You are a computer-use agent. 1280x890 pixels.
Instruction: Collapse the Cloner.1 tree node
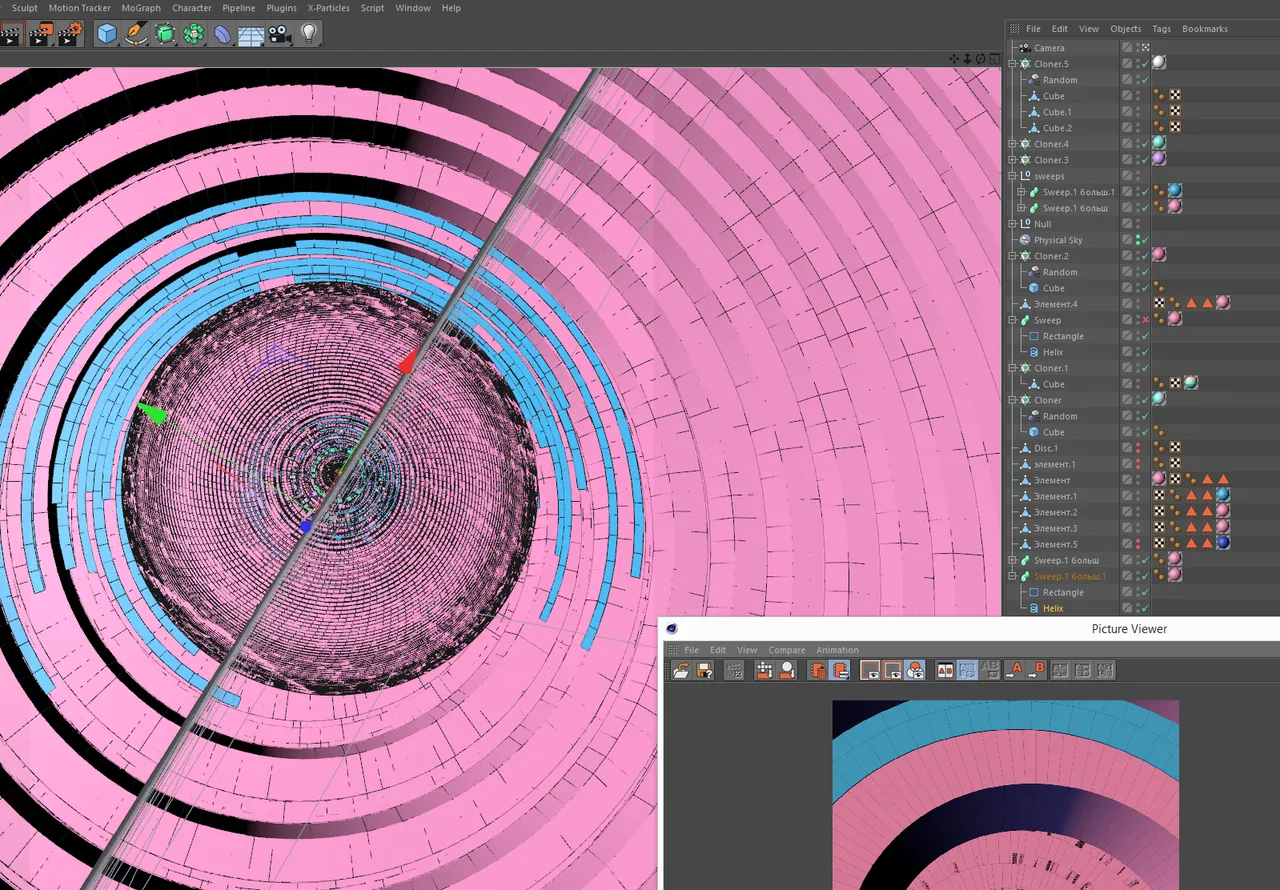coord(1012,368)
